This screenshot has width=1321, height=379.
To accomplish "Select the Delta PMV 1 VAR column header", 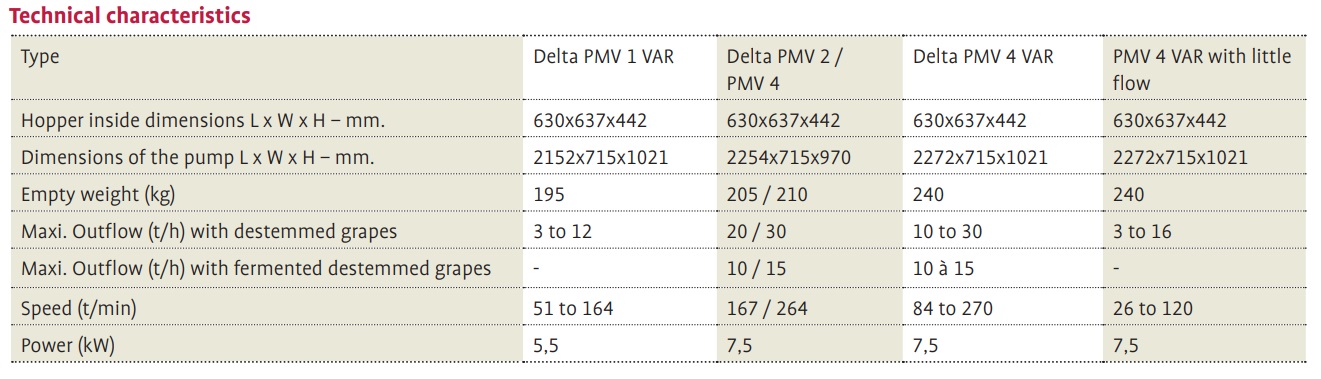I will (603, 57).
